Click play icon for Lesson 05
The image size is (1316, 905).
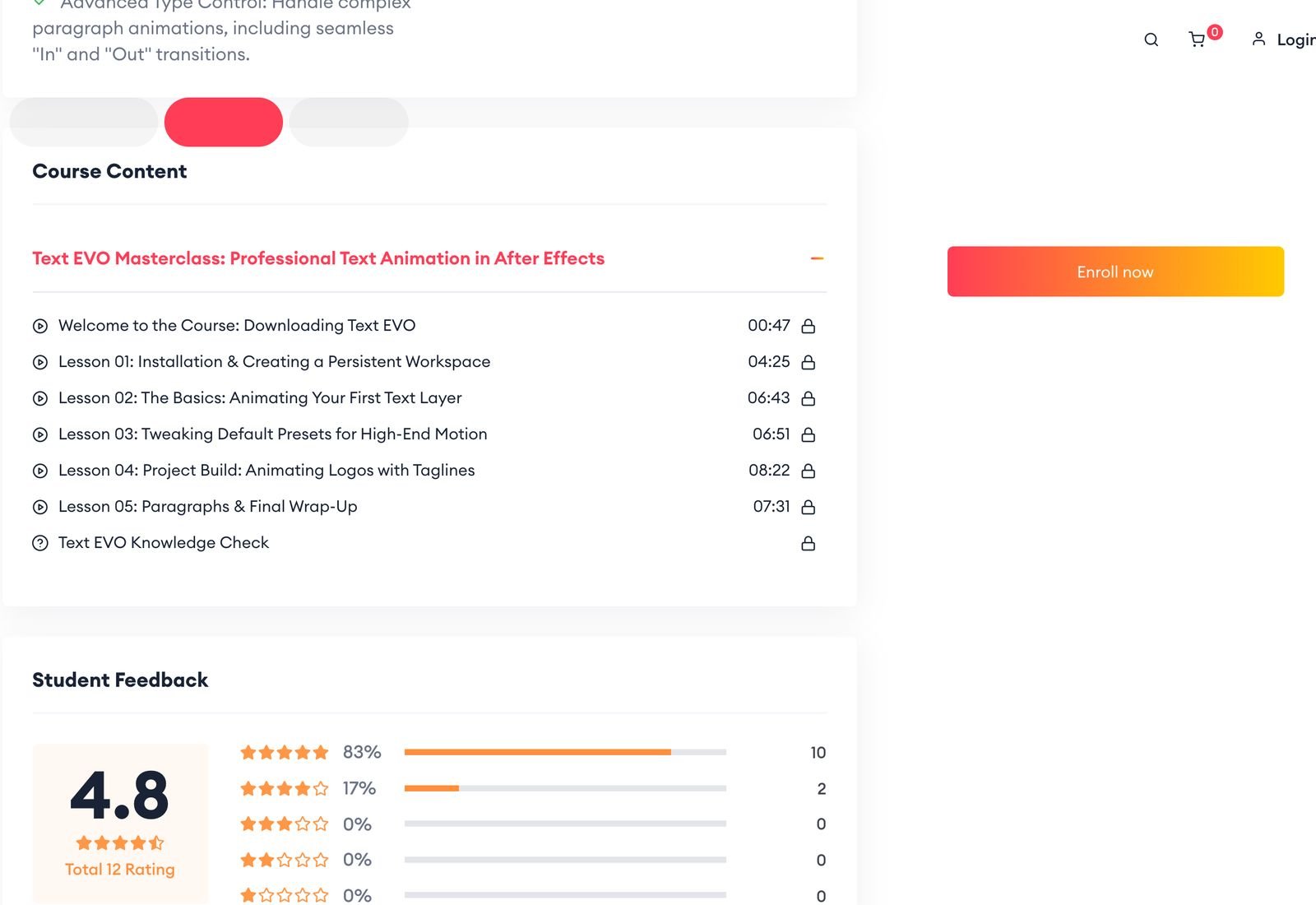pyautogui.click(x=40, y=507)
